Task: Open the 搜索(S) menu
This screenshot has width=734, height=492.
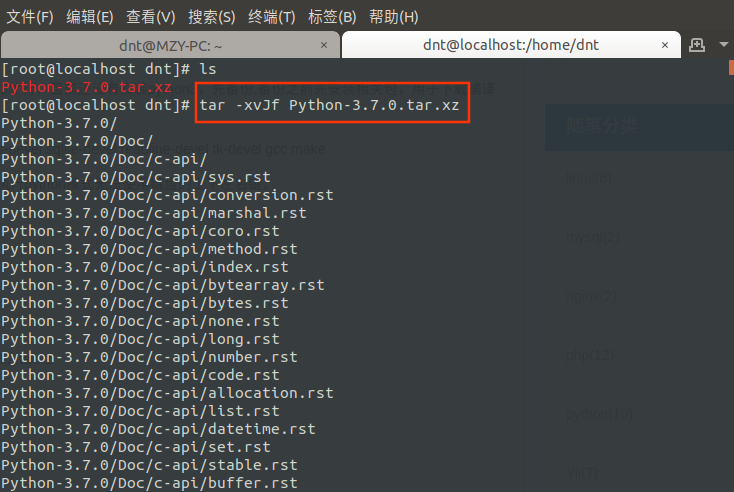Action: (212, 17)
